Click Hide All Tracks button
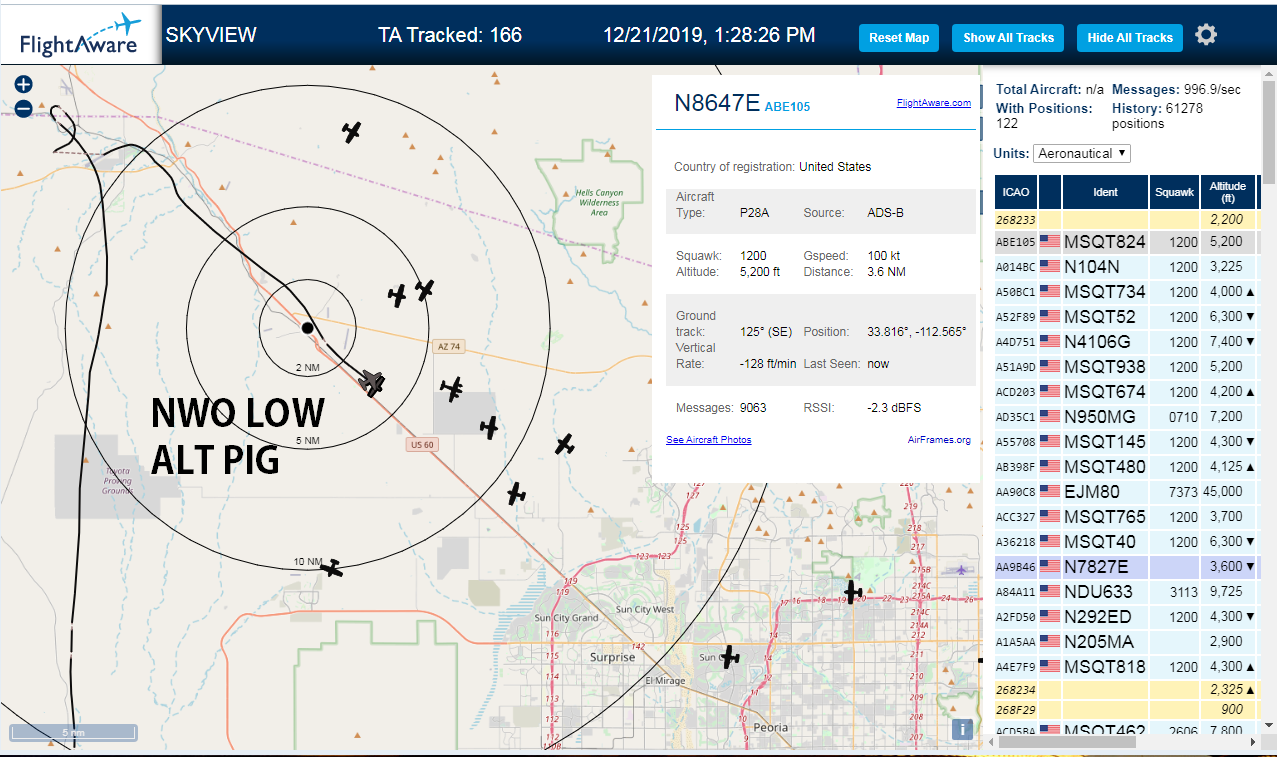The image size is (1277, 757). (x=1130, y=38)
